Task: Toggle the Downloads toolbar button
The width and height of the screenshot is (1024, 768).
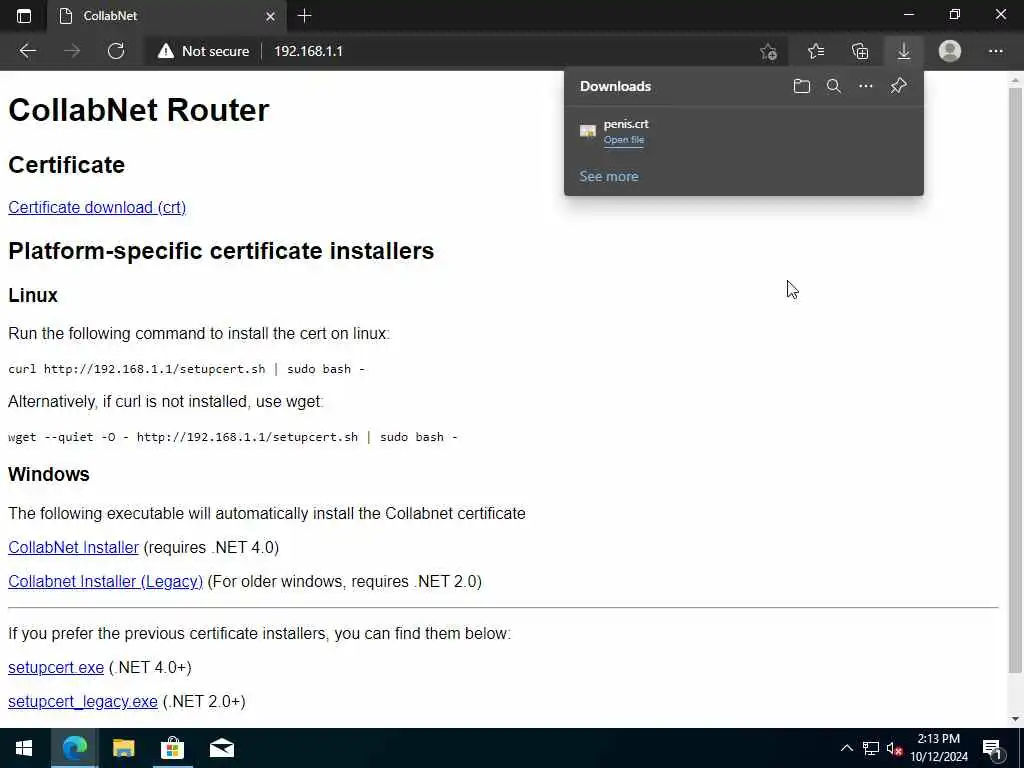Action: (x=904, y=51)
